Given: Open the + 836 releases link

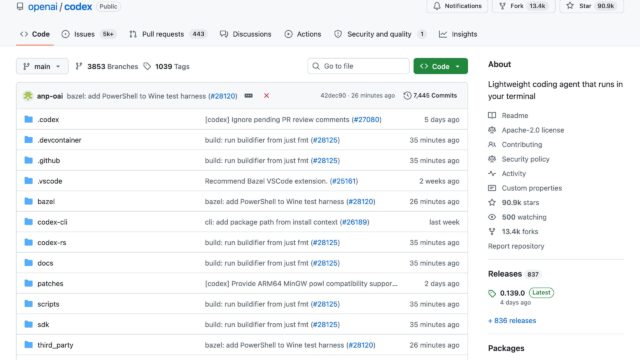Looking at the screenshot, I should [x=512, y=321].
